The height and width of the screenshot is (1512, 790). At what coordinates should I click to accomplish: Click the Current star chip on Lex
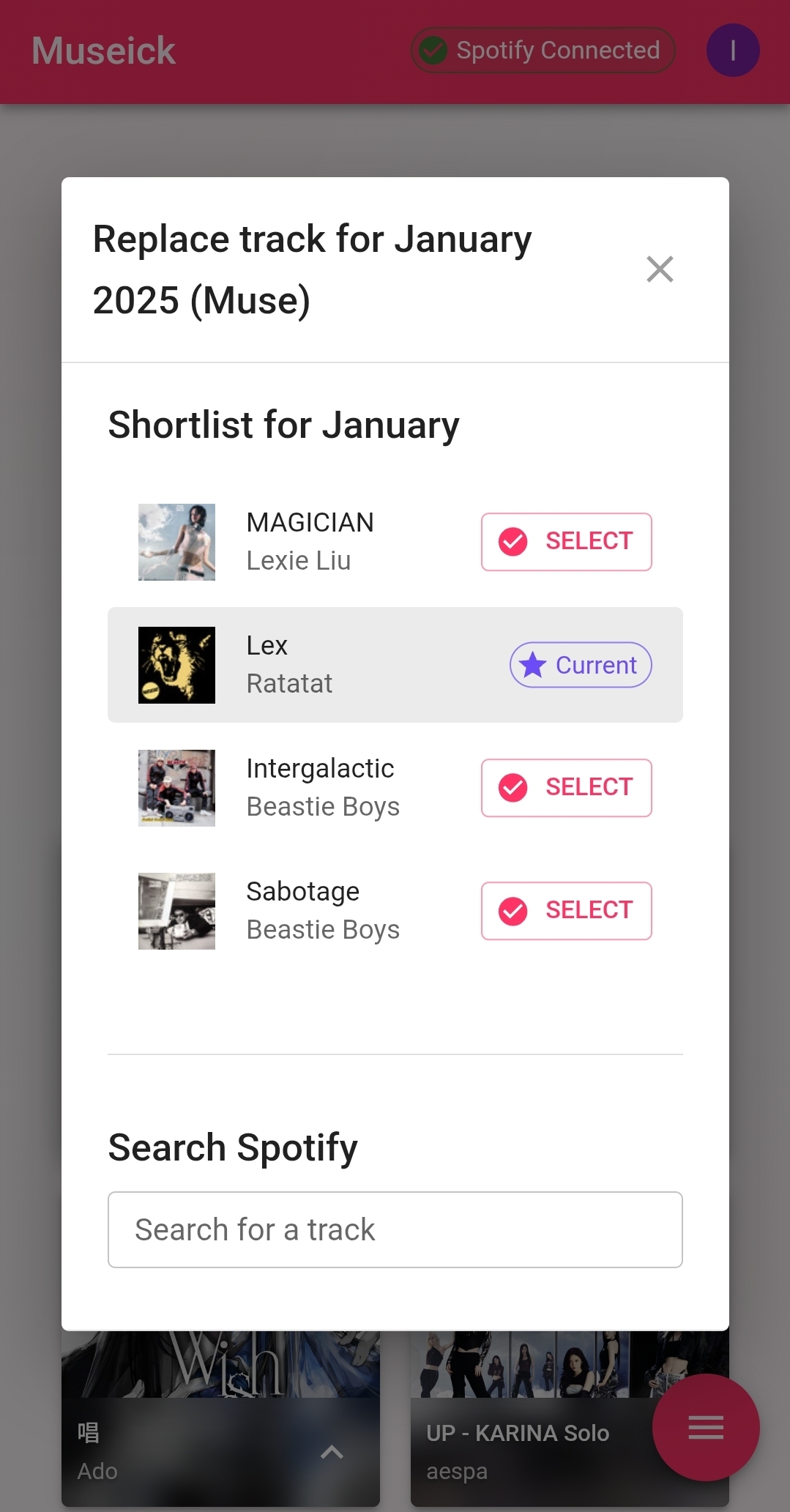pos(581,665)
